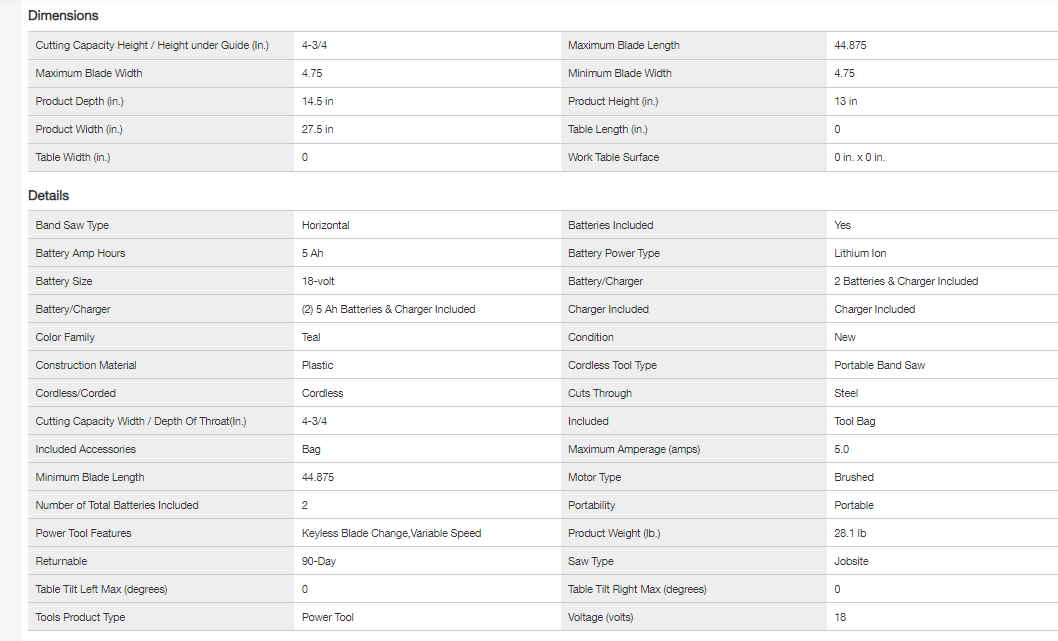Click the Product Depth value 14.5 in
The height and width of the screenshot is (641, 1058).
[318, 101]
